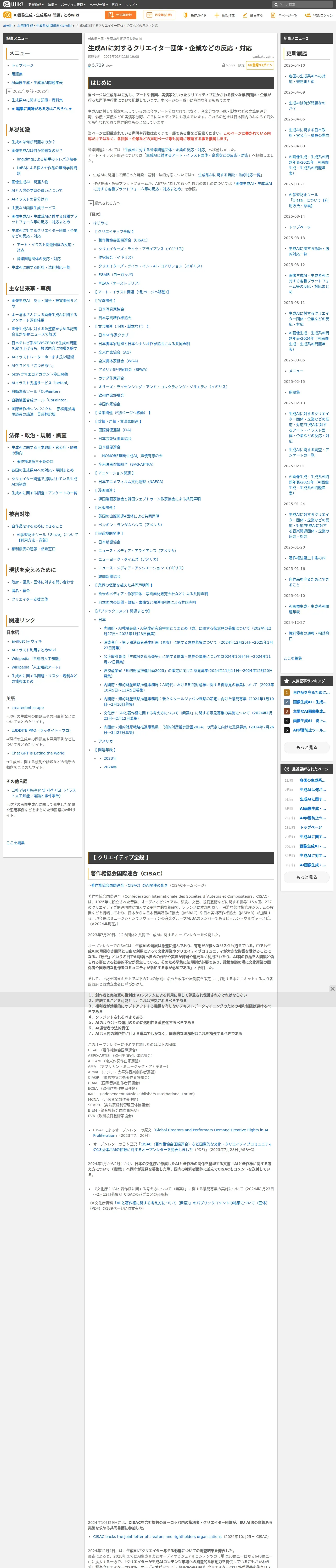Open pixivウマエロアカウント停止騒動 link
The image size is (336, 1568).
(x=40, y=374)
